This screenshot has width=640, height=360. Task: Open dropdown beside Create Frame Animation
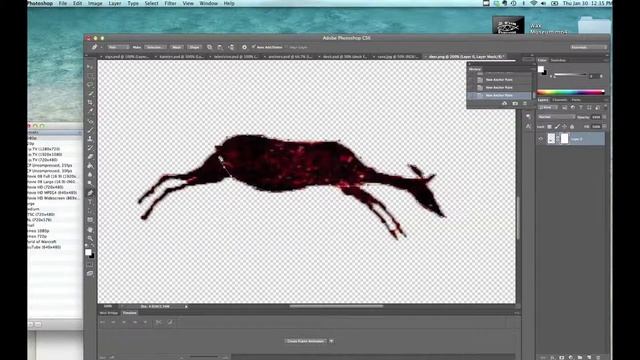click(331, 341)
